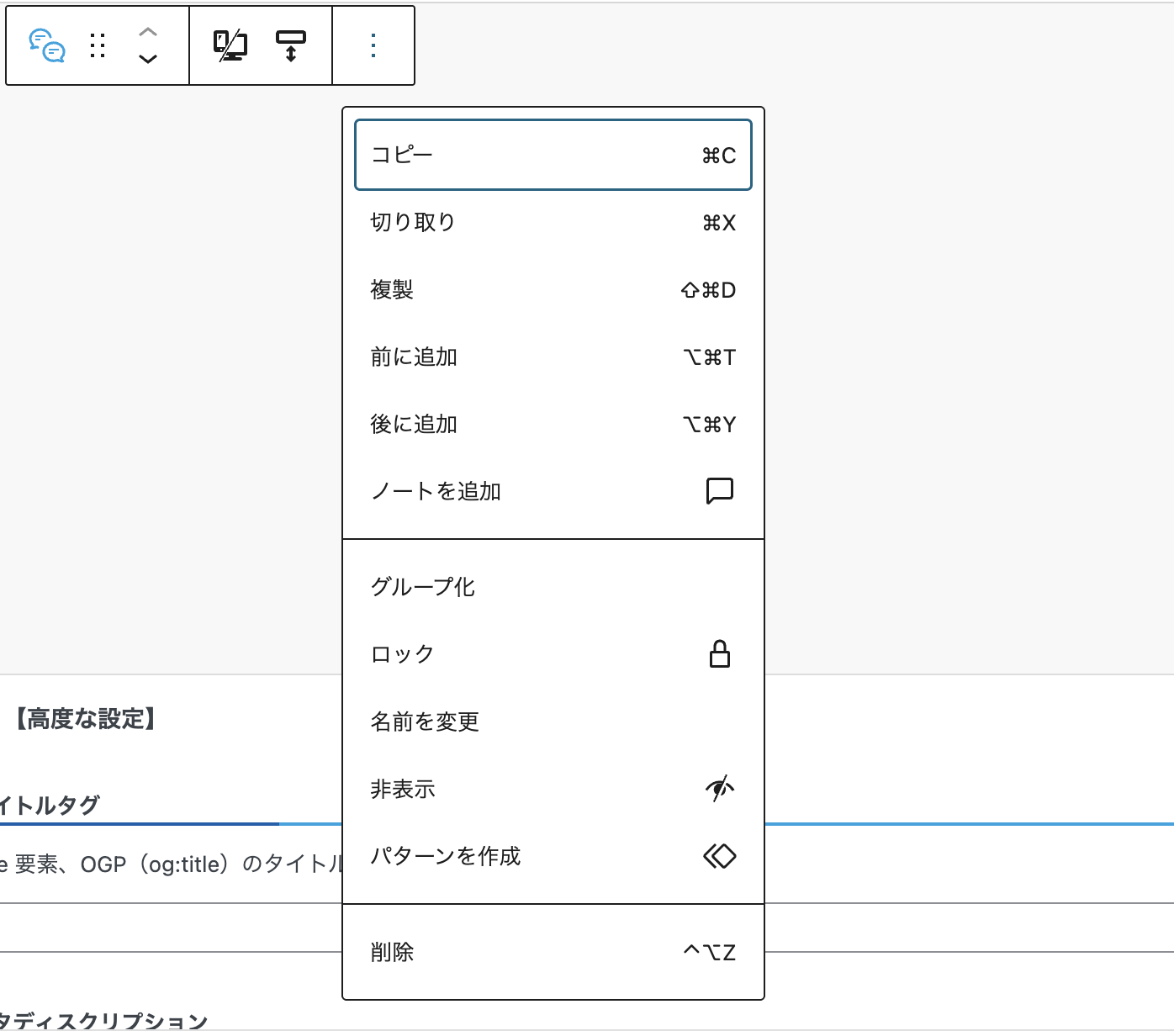Insert a block before with 前に追加
The image size is (1174, 1036).
pyautogui.click(x=553, y=357)
